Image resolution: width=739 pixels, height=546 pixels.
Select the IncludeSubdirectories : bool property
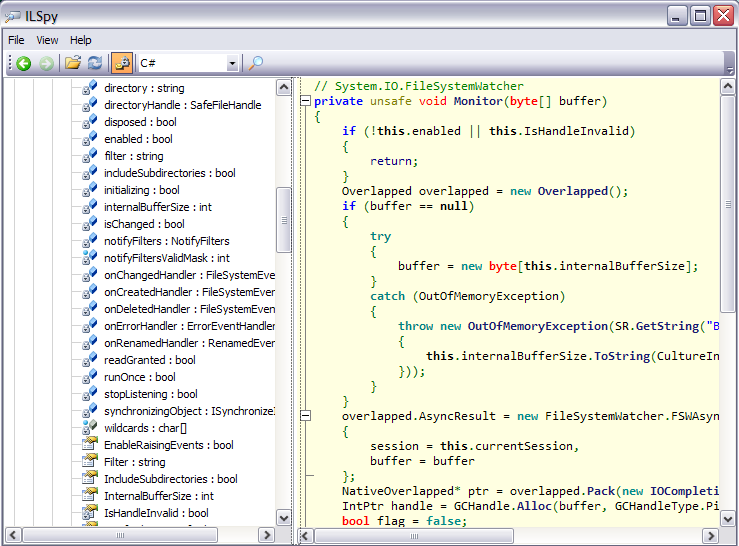[170, 479]
